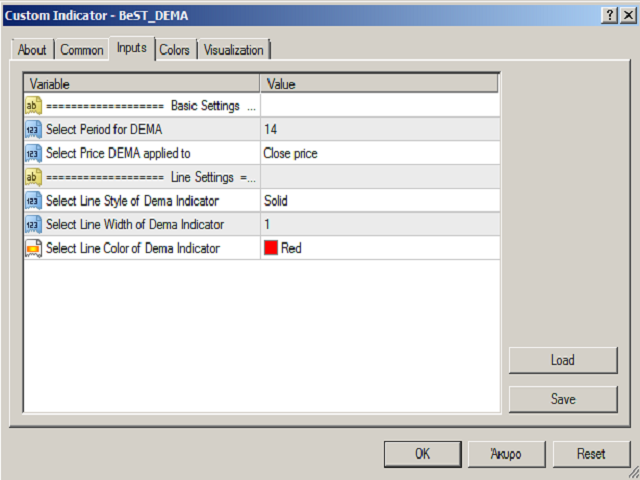Screen dimensions: 640x480
Task: Click the Load button
Action: (x=563, y=360)
